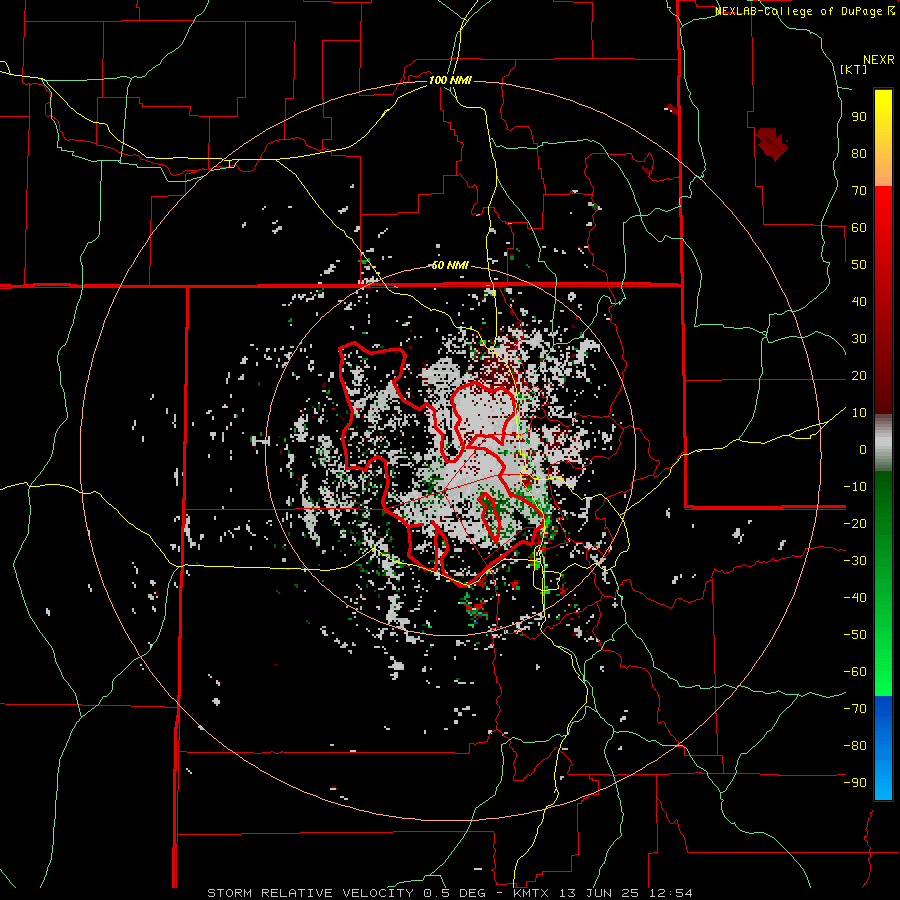Click the 100 NMI range ring label
This screenshot has width=900, height=900.
coord(450,80)
